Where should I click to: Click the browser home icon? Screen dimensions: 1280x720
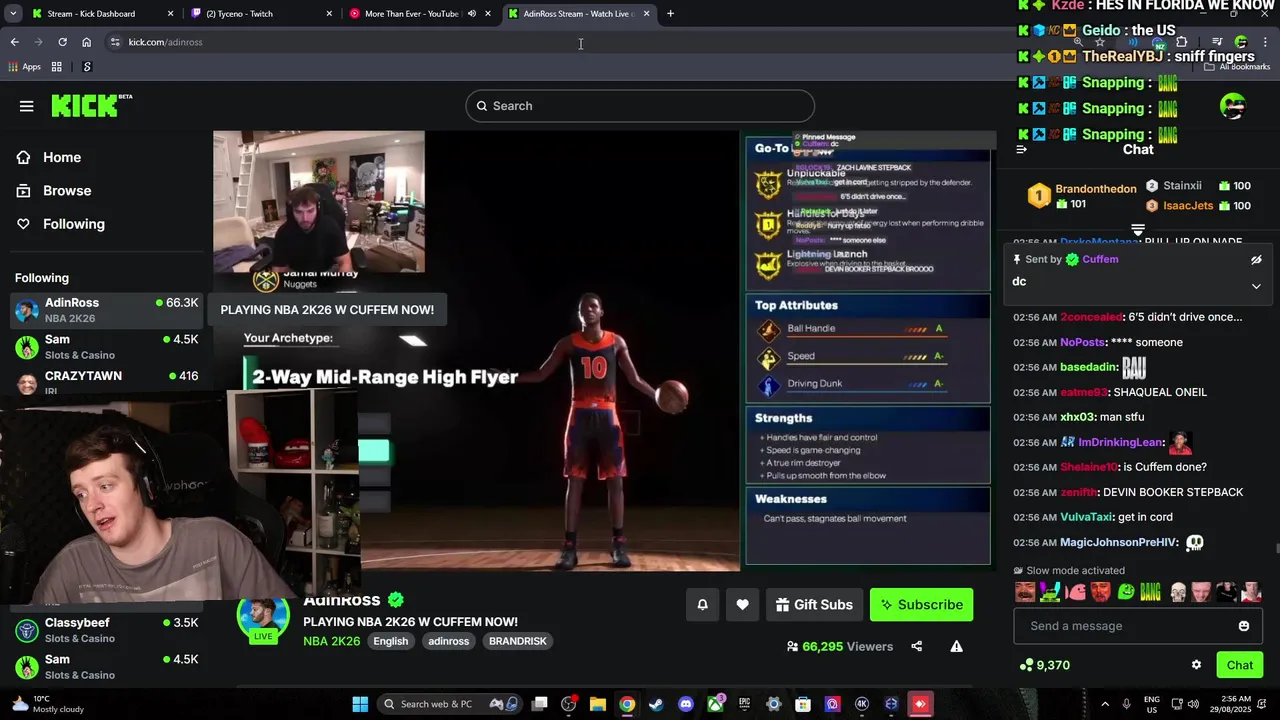86,42
